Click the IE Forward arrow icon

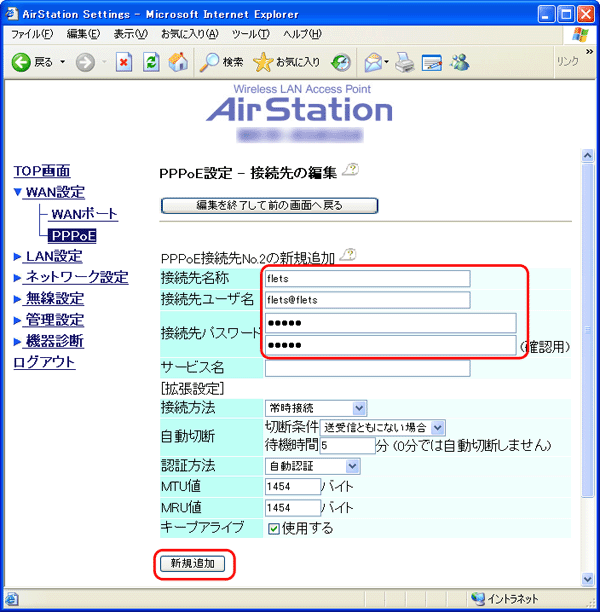point(85,62)
